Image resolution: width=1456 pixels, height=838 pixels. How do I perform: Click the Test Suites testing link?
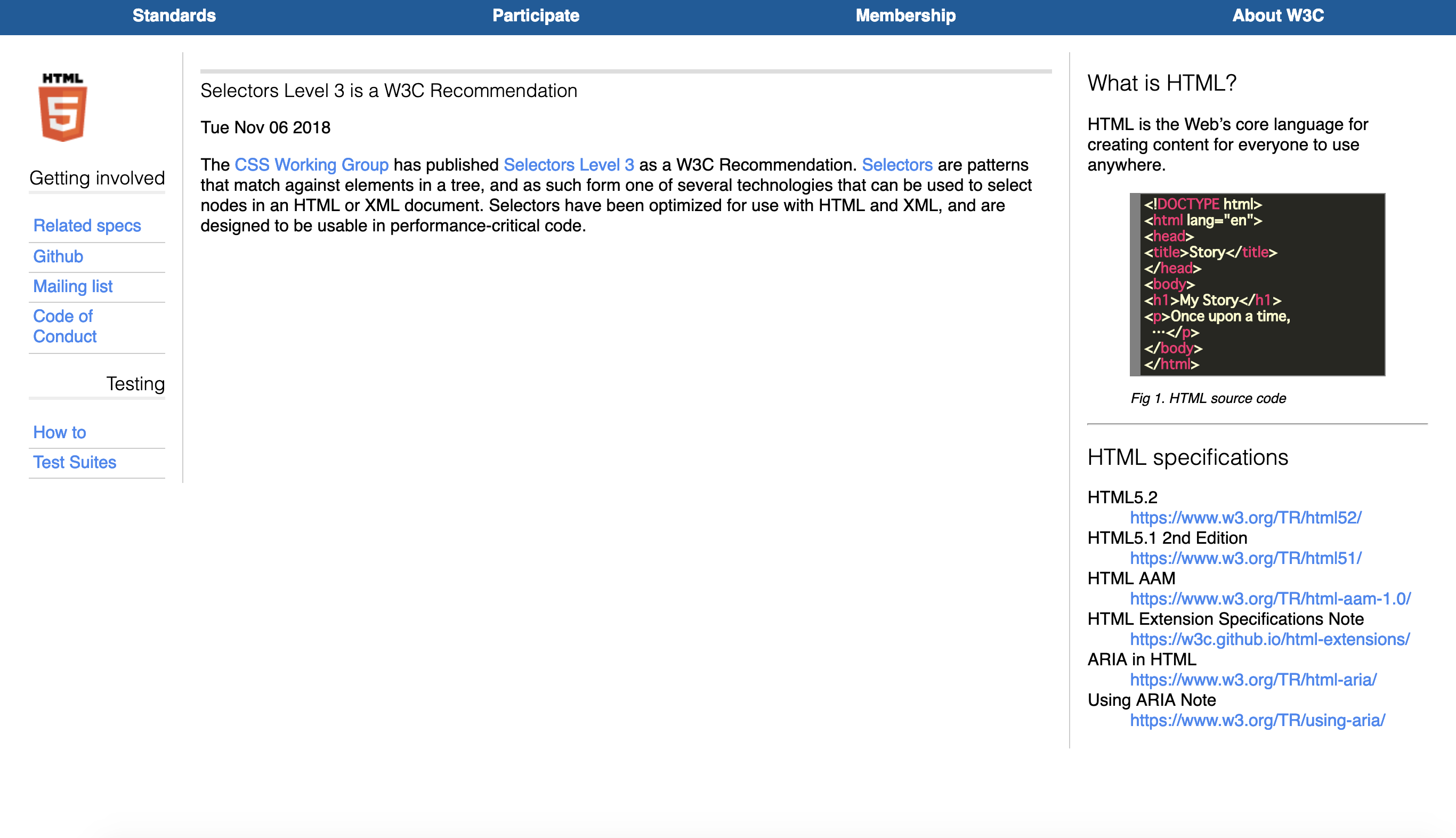[x=75, y=462]
